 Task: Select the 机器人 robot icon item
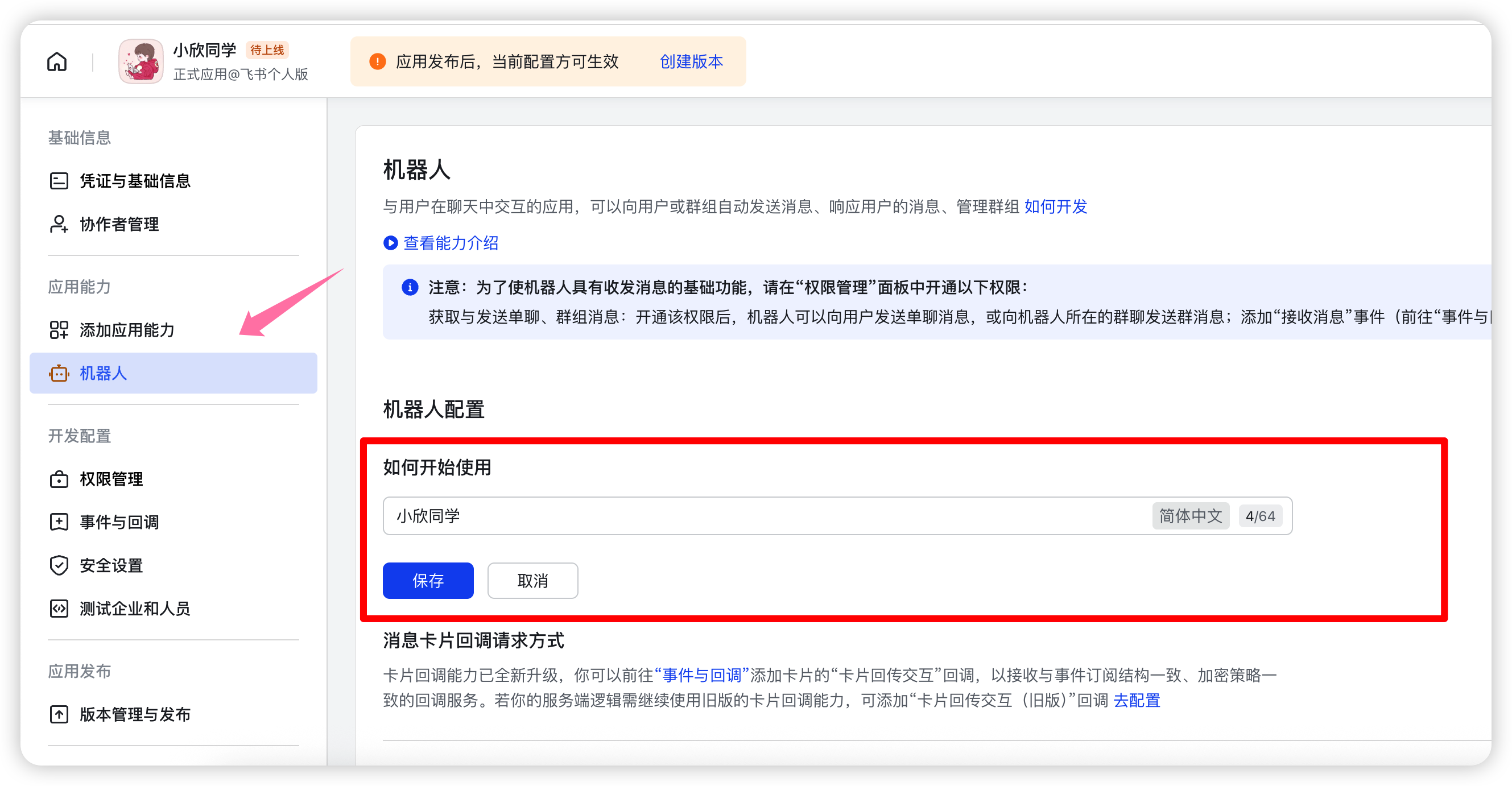[59, 373]
